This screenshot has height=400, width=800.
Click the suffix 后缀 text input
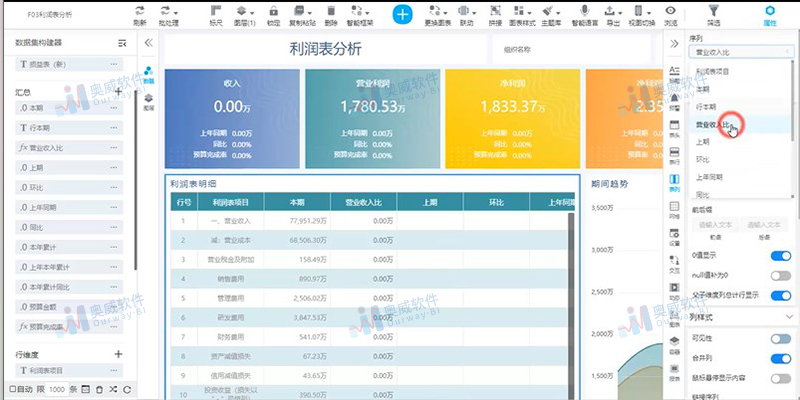click(x=764, y=224)
